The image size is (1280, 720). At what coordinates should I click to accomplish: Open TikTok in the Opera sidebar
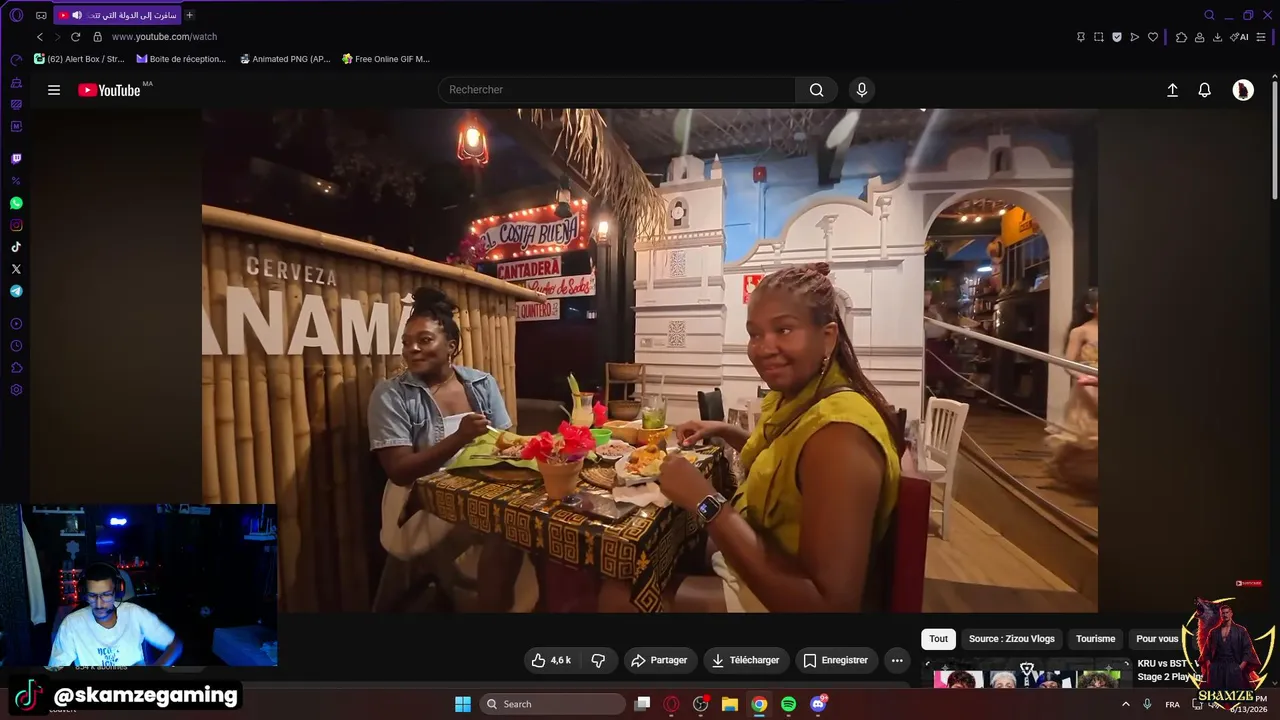pos(16,247)
